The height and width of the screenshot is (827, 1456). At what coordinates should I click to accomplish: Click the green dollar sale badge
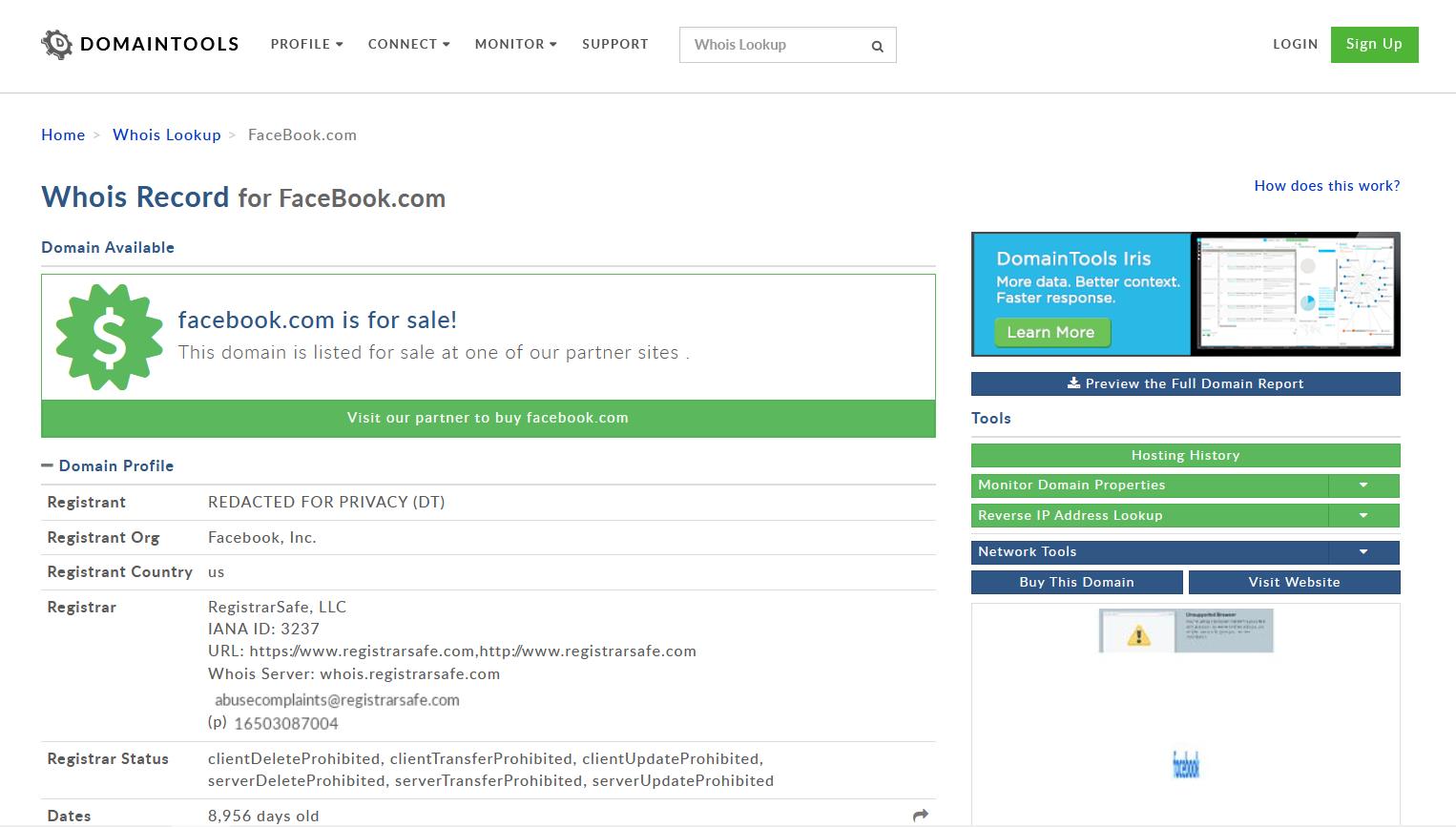point(109,337)
